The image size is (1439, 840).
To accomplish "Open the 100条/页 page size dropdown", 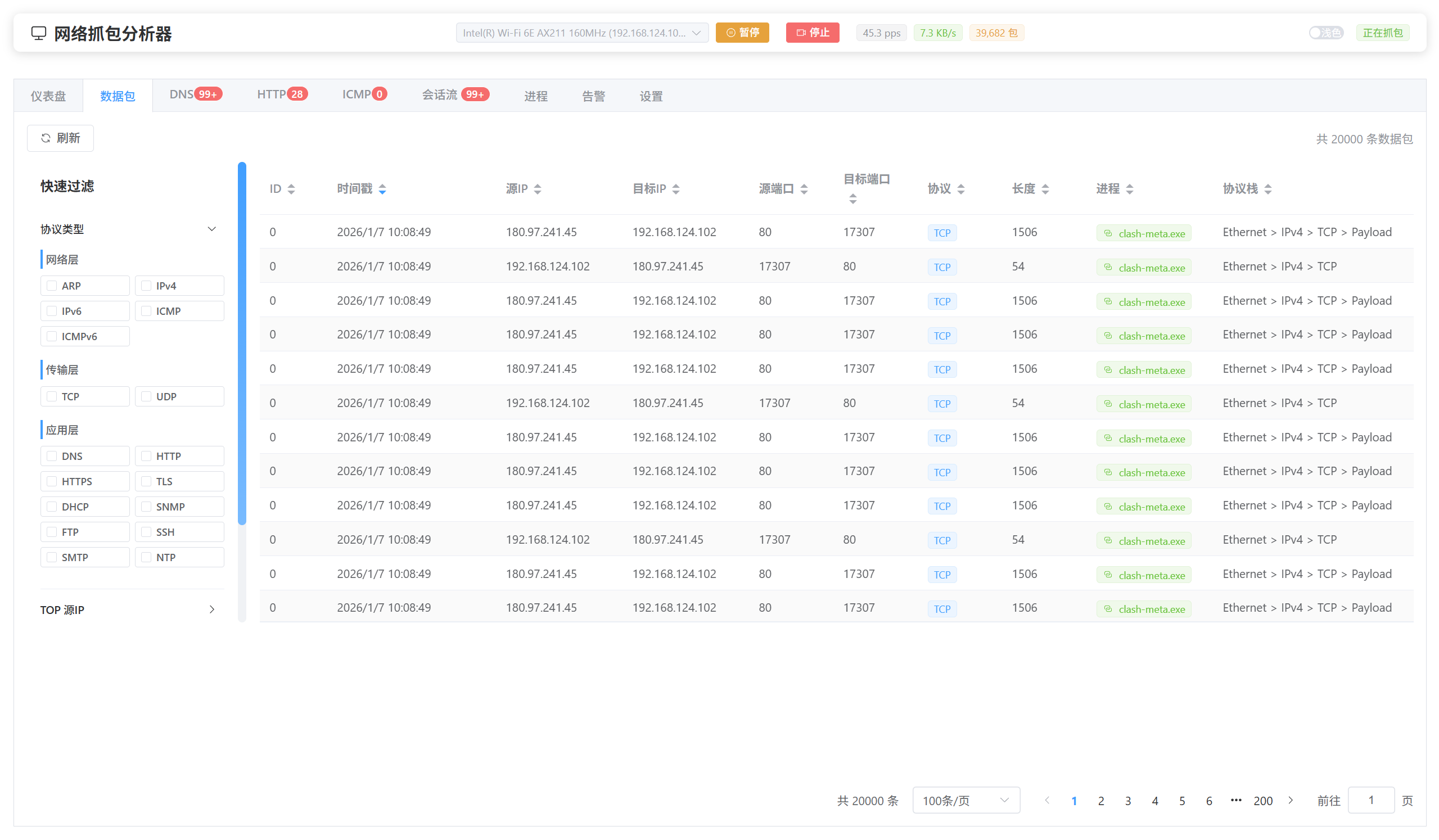I will click(966, 800).
